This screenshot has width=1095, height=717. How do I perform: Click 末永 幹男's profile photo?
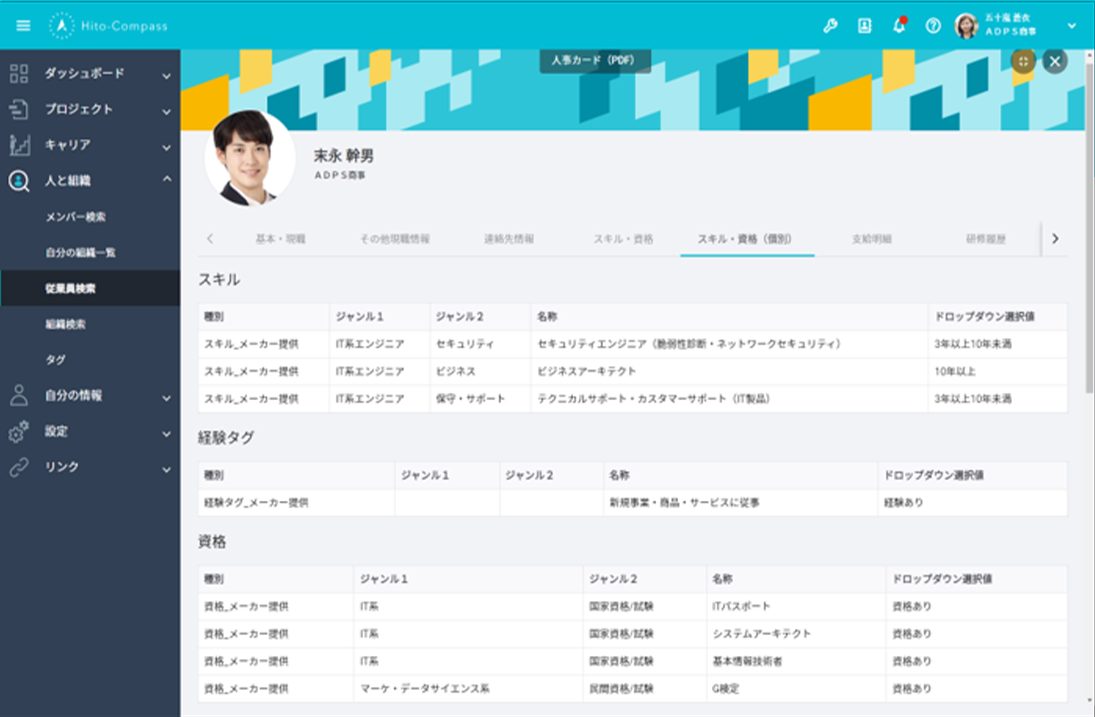point(250,158)
